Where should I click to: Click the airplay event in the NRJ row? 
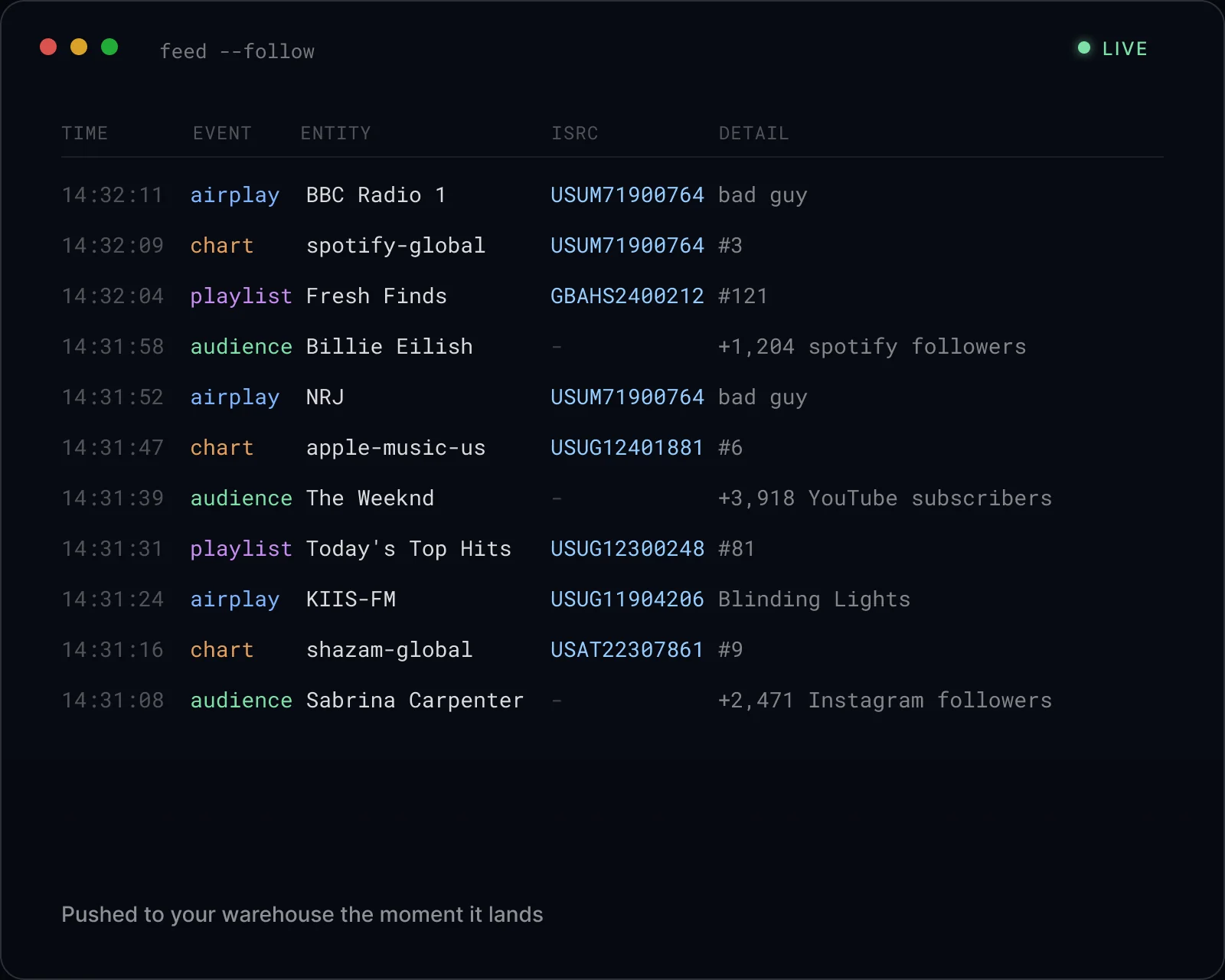(235, 397)
